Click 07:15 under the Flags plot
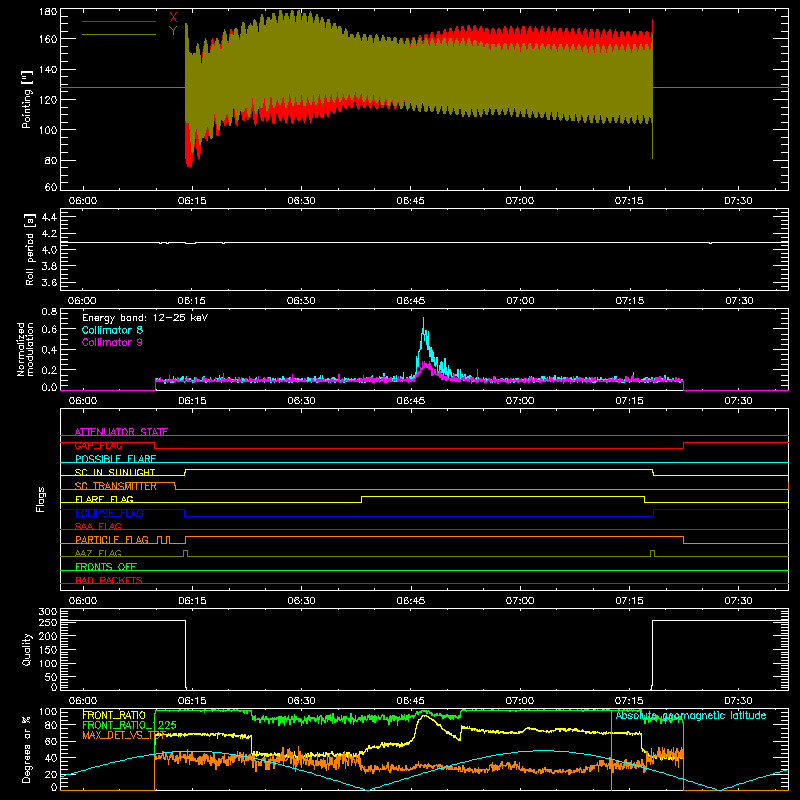 click(629, 601)
